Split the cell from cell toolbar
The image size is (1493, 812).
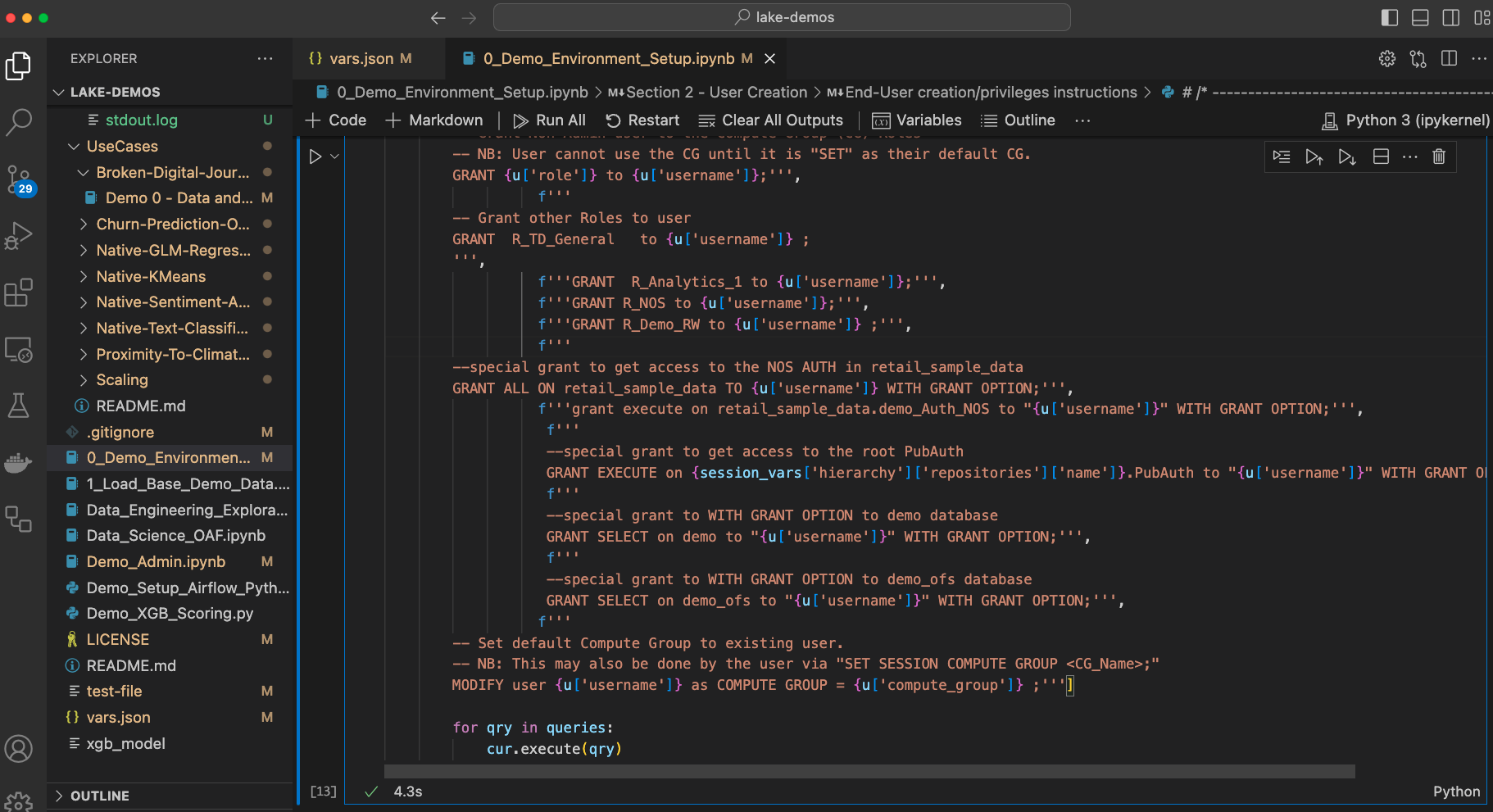click(1381, 157)
